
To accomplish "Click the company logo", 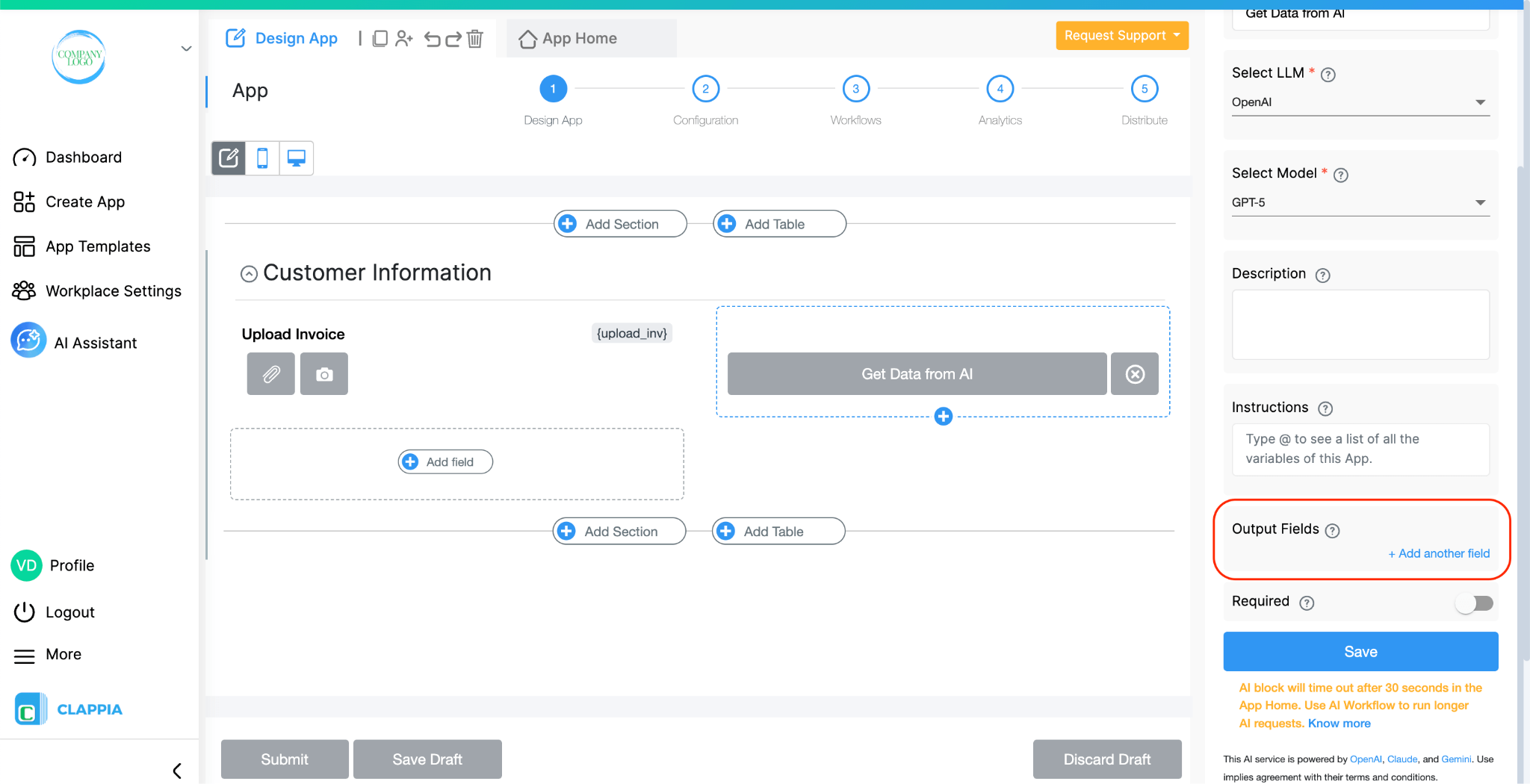I will pos(78,57).
